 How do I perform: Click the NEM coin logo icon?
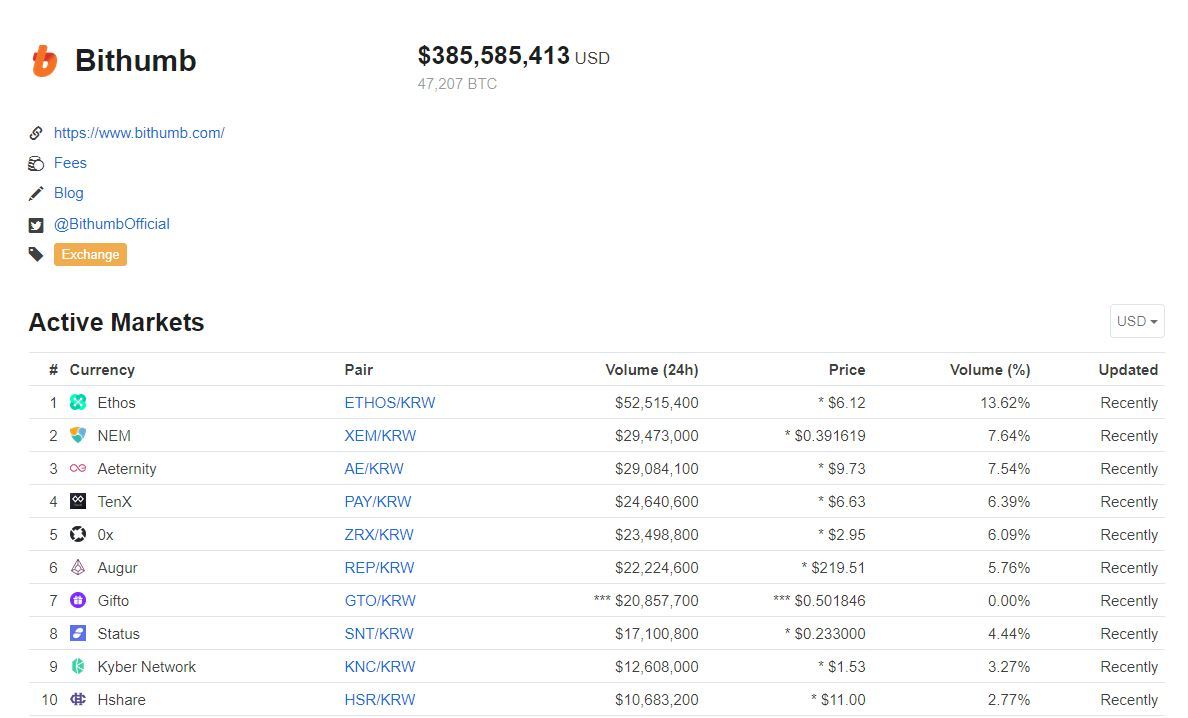tap(78, 435)
